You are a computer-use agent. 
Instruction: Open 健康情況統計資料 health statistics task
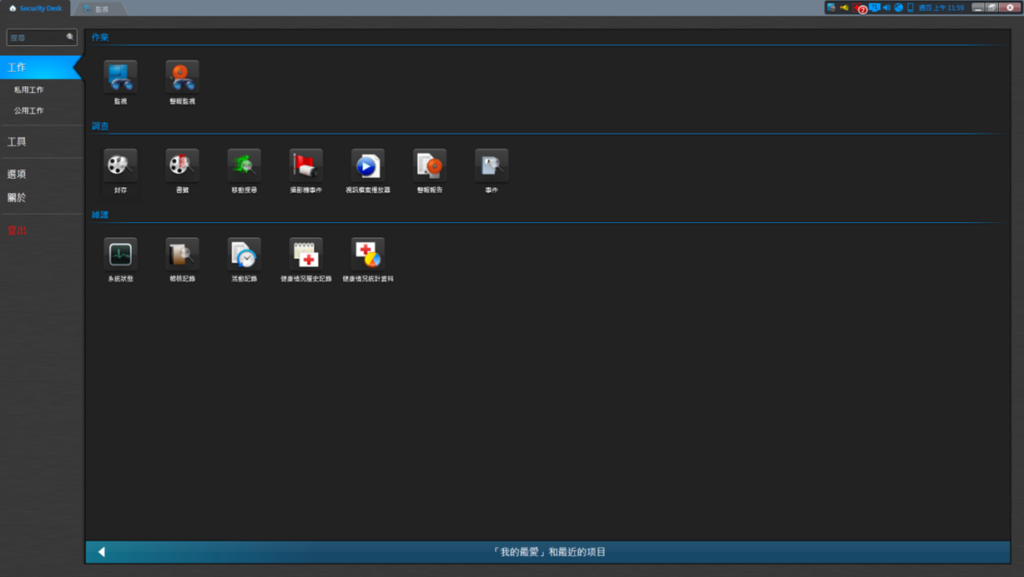tap(368, 254)
